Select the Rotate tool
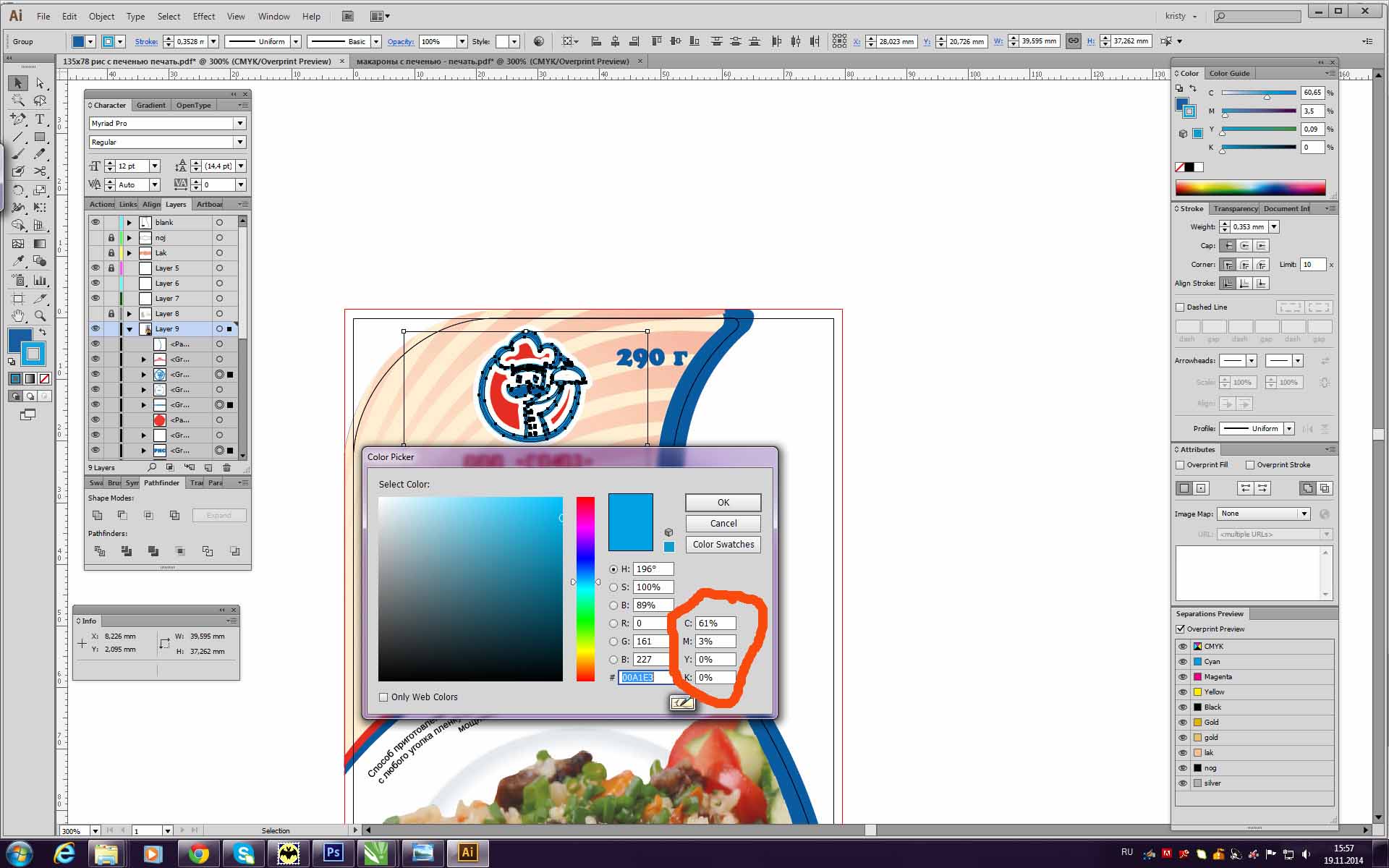 click(18, 190)
